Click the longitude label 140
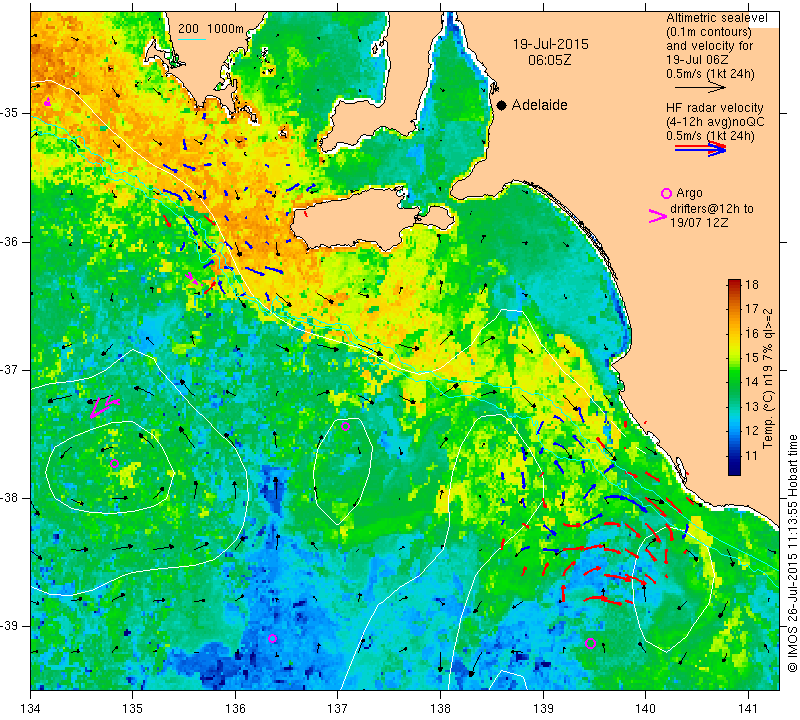800x720 pixels. pyautogui.click(x=645, y=709)
